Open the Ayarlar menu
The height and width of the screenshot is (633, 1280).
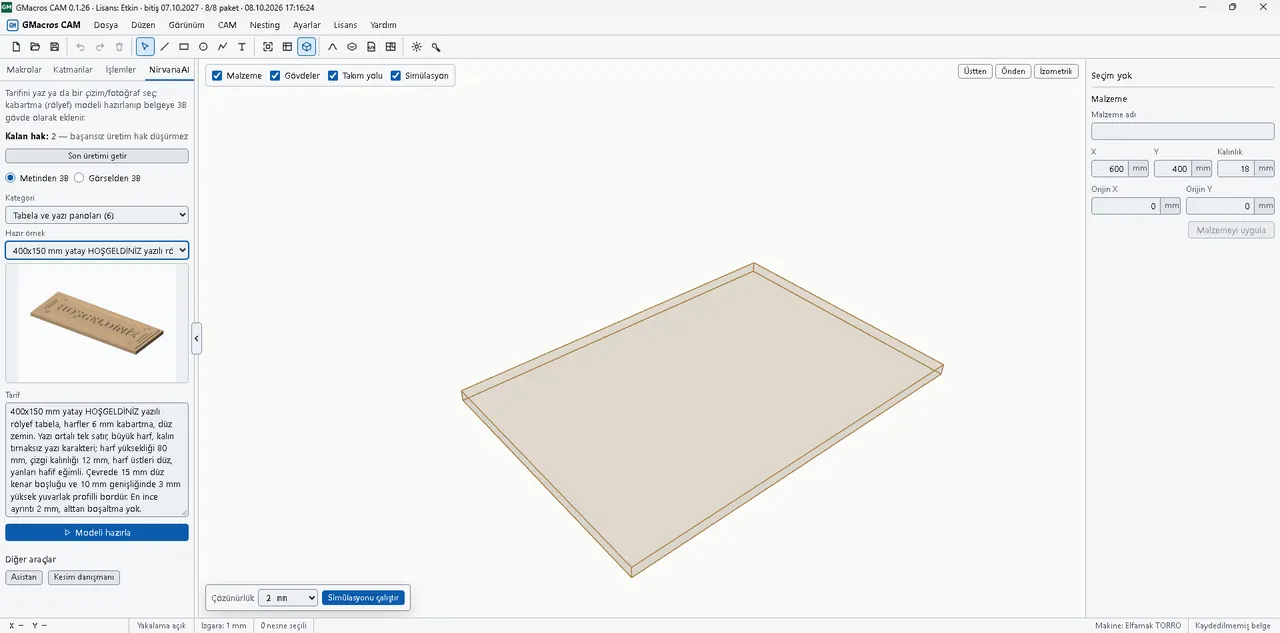pyautogui.click(x=307, y=24)
